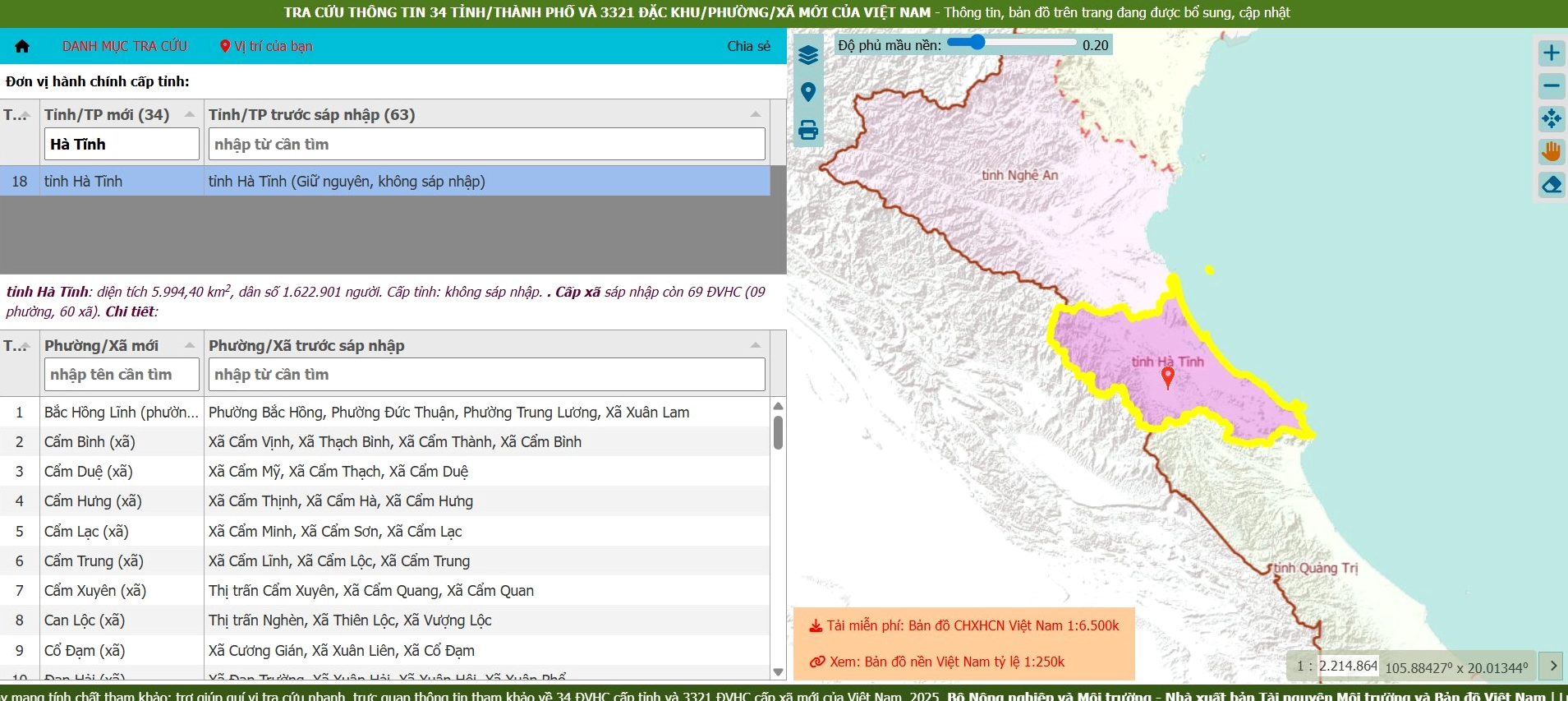This screenshot has width=1568, height=701.
Task: Click the home icon
Action: (x=22, y=46)
